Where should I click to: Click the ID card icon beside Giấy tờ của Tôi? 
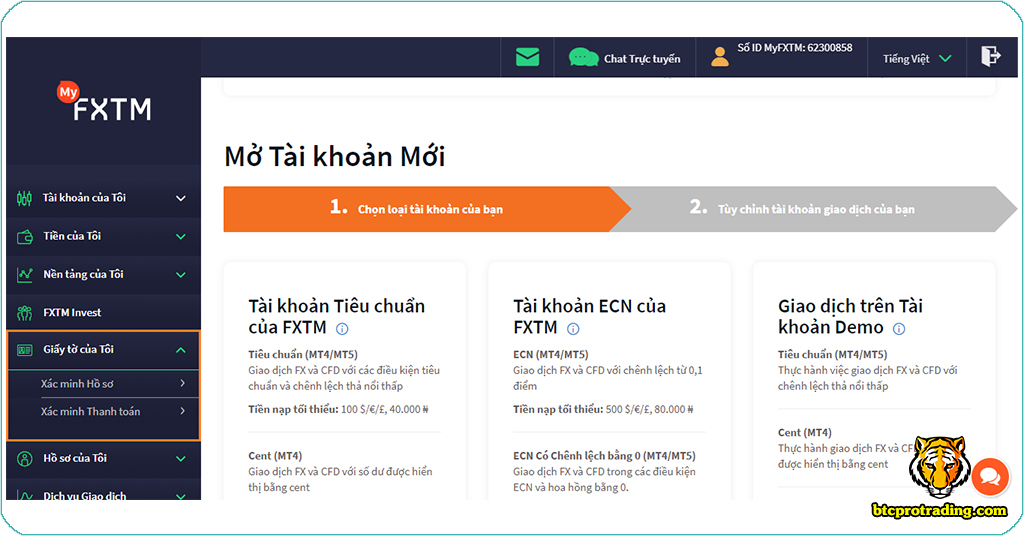pos(25,350)
